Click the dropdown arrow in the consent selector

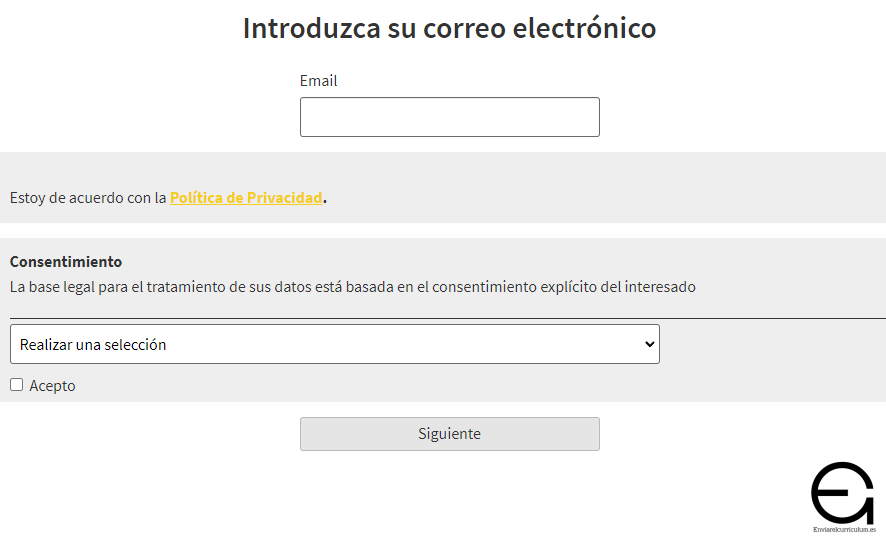click(x=650, y=344)
